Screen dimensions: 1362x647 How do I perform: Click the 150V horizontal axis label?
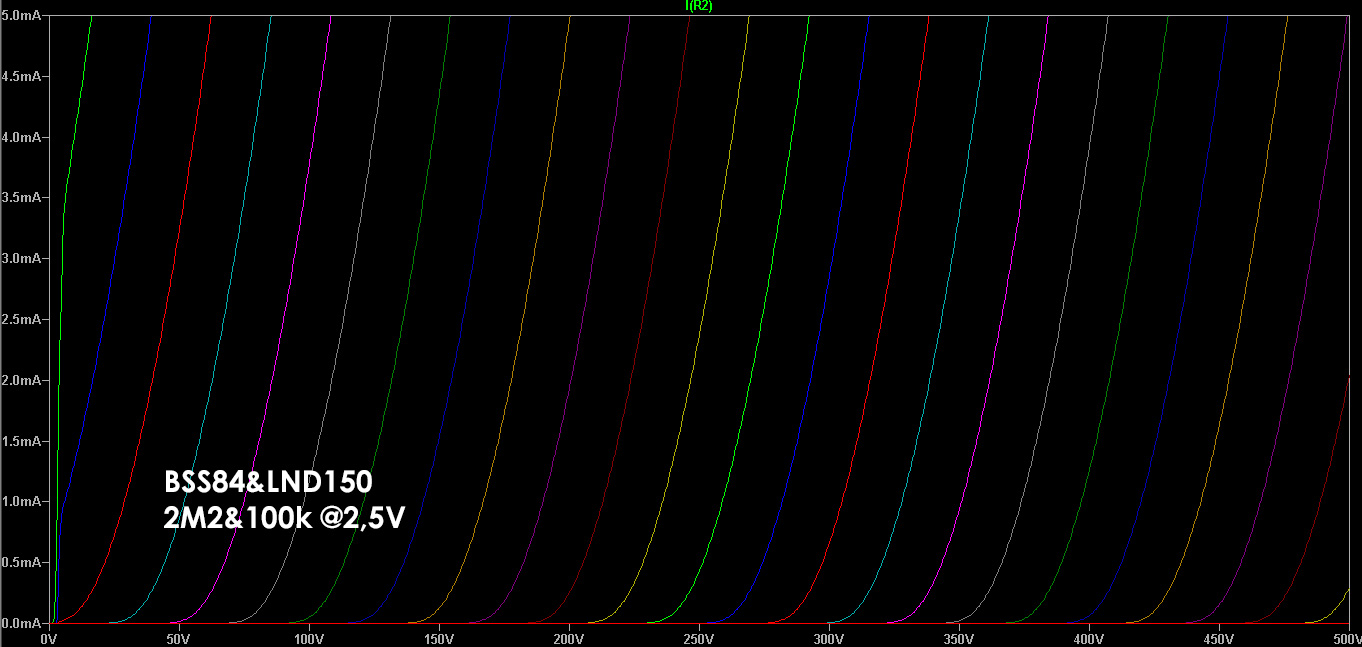tap(438, 638)
